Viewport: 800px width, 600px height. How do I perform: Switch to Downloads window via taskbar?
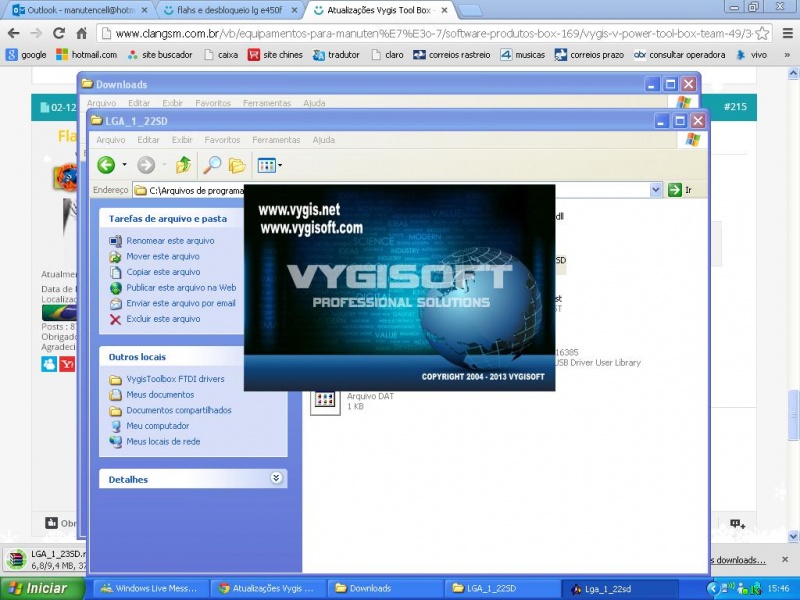coord(385,588)
